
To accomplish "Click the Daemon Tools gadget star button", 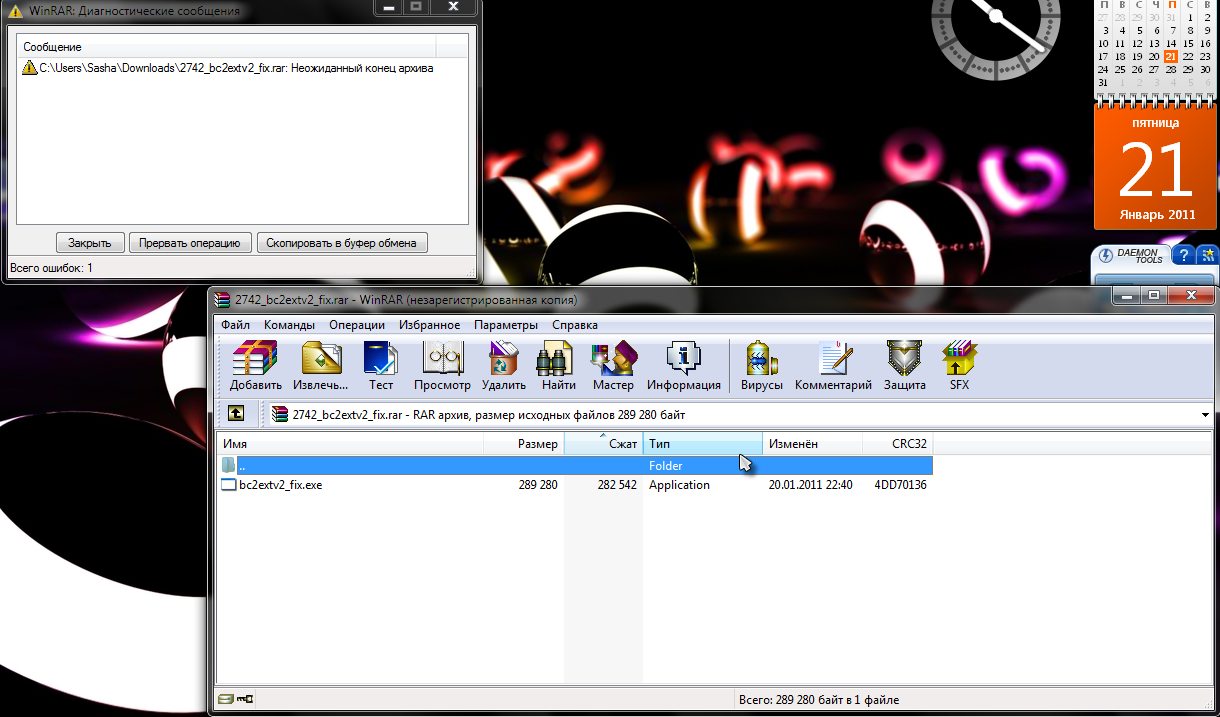I will coord(1209,255).
